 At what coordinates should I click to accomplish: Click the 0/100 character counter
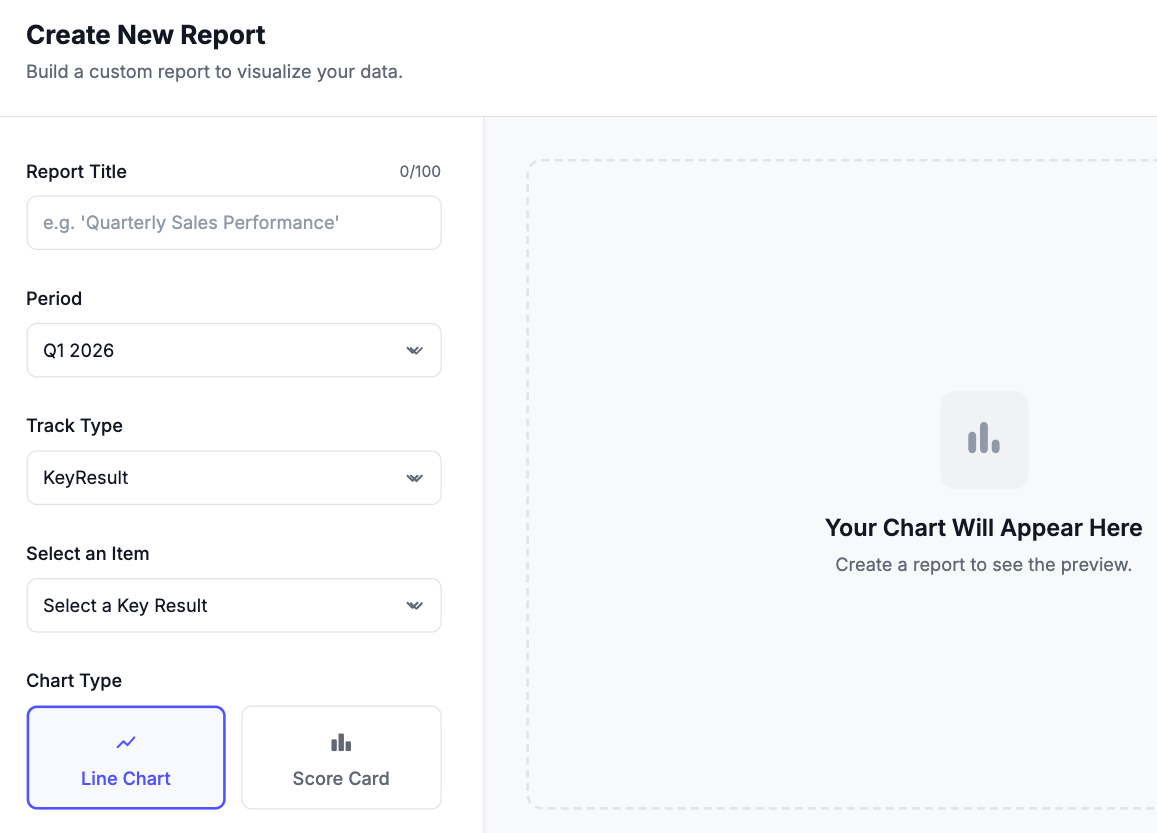click(x=420, y=172)
